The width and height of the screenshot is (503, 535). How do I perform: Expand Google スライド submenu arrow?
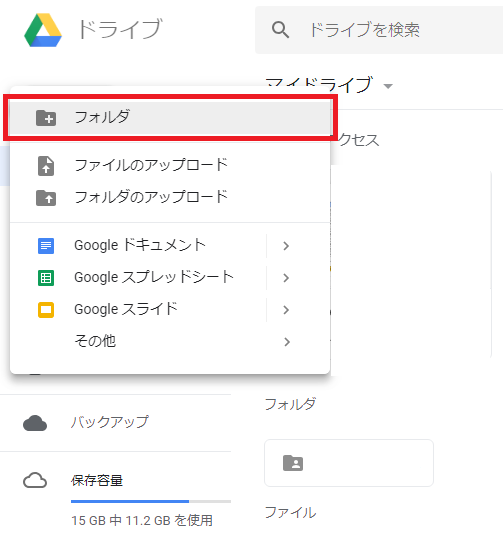click(286, 310)
